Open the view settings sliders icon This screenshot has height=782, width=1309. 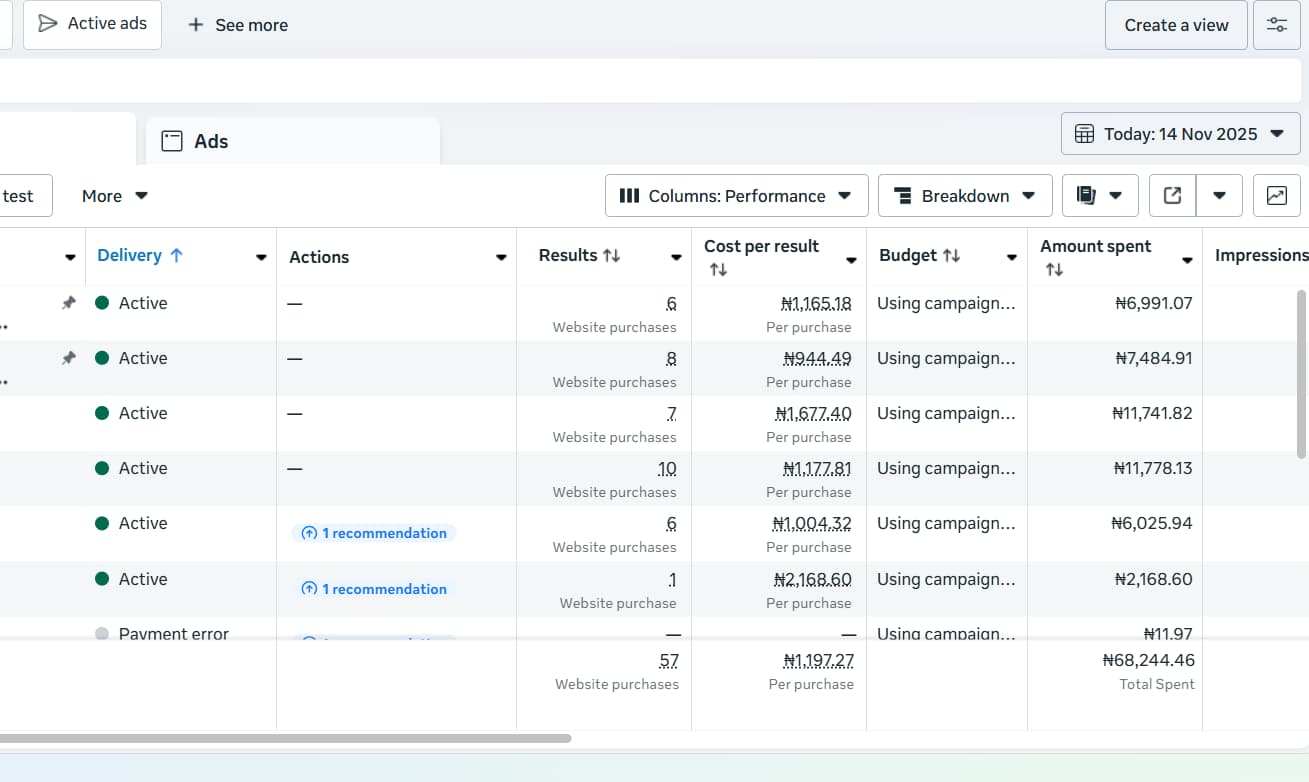tap(1277, 25)
